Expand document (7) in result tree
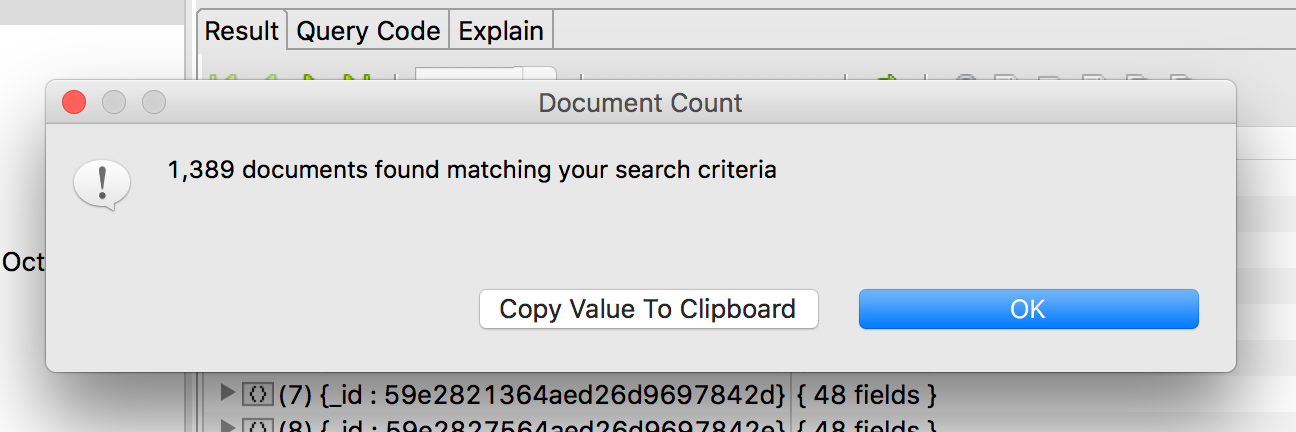 point(226,394)
